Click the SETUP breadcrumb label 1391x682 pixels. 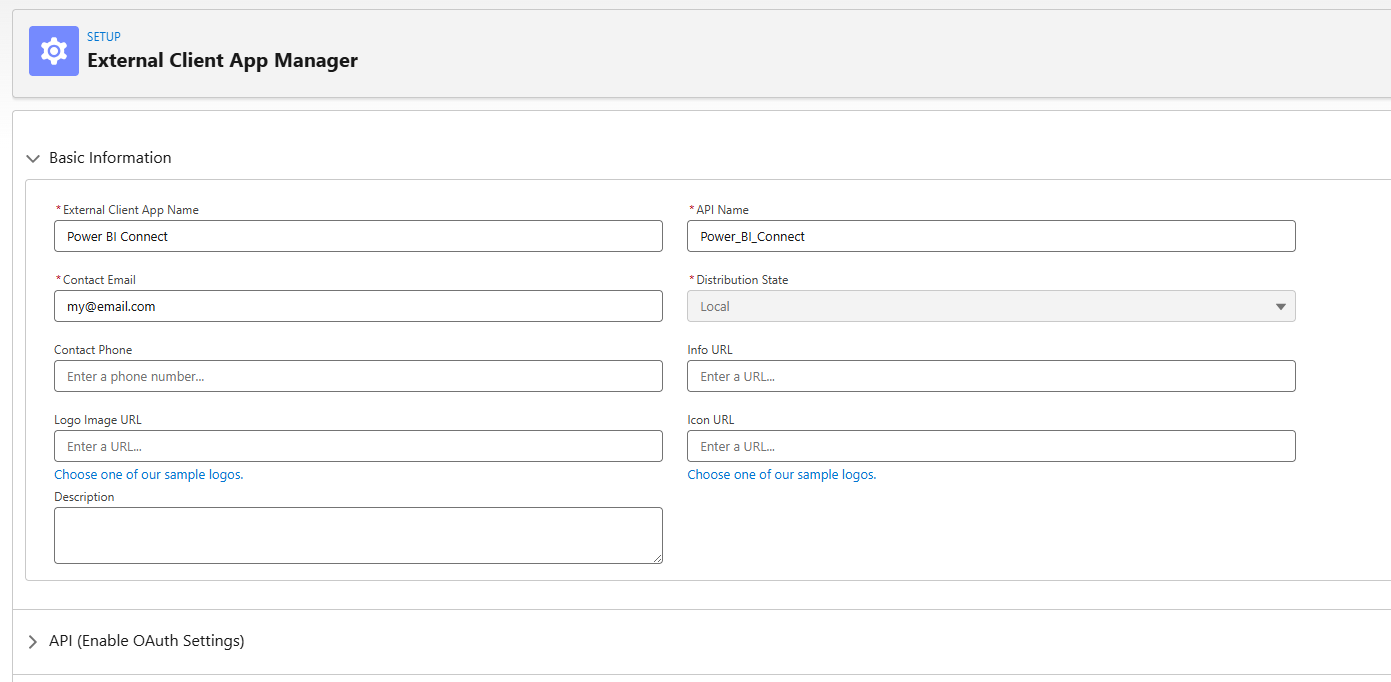point(103,37)
